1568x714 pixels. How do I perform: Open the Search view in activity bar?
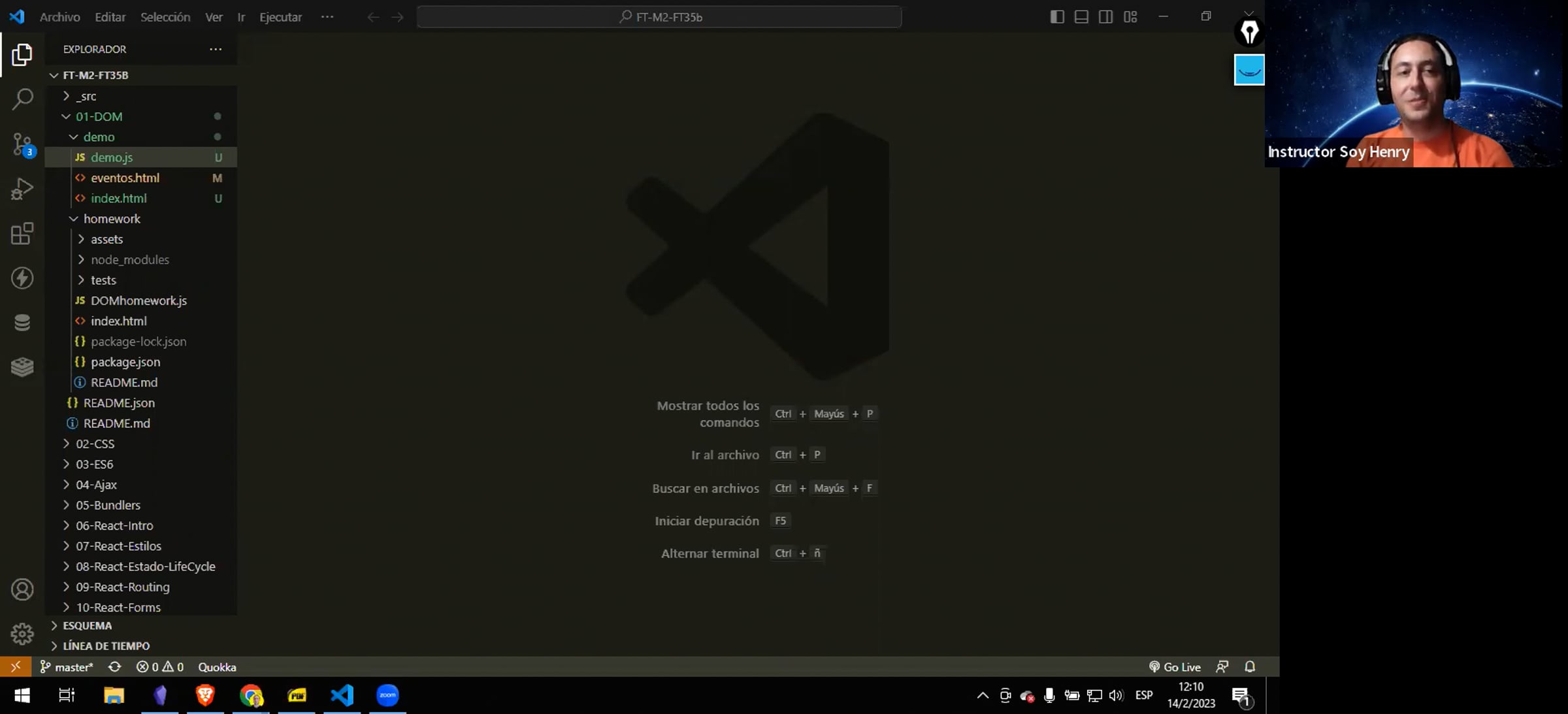click(22, 99)
